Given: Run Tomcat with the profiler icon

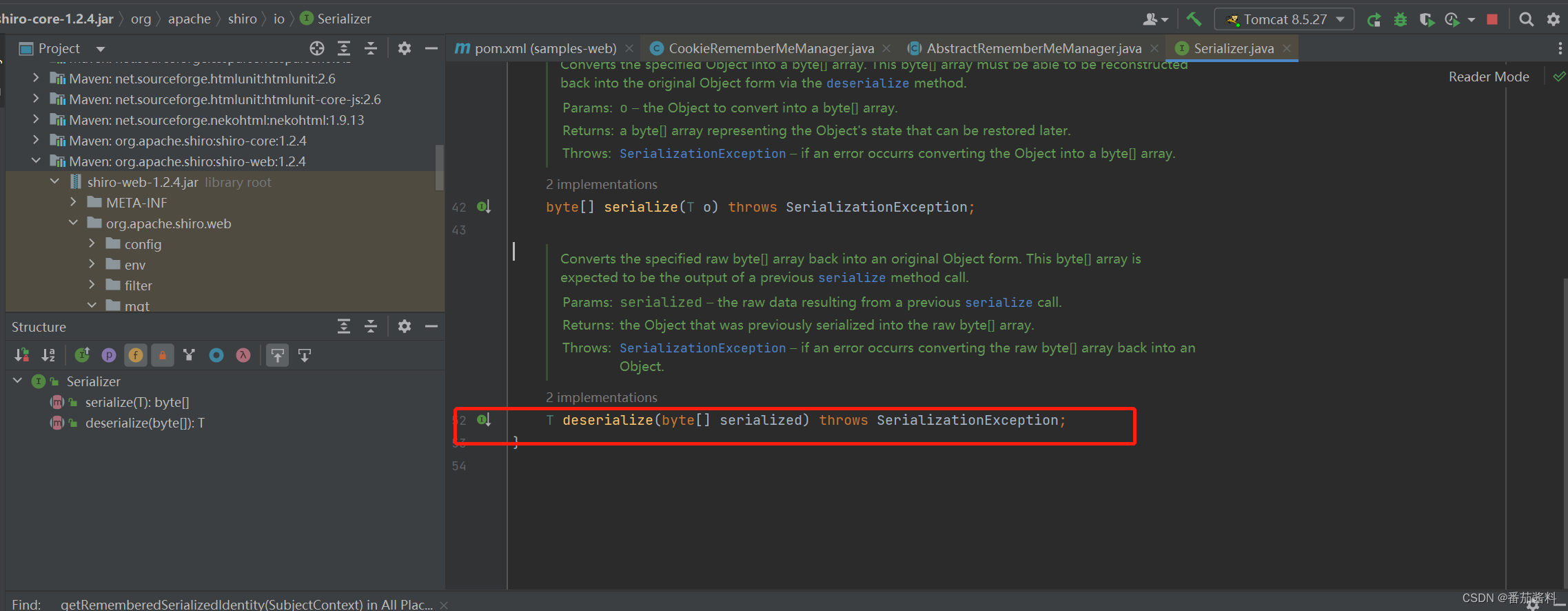Looking at the screenshot, I should [x=1452, y=19].
